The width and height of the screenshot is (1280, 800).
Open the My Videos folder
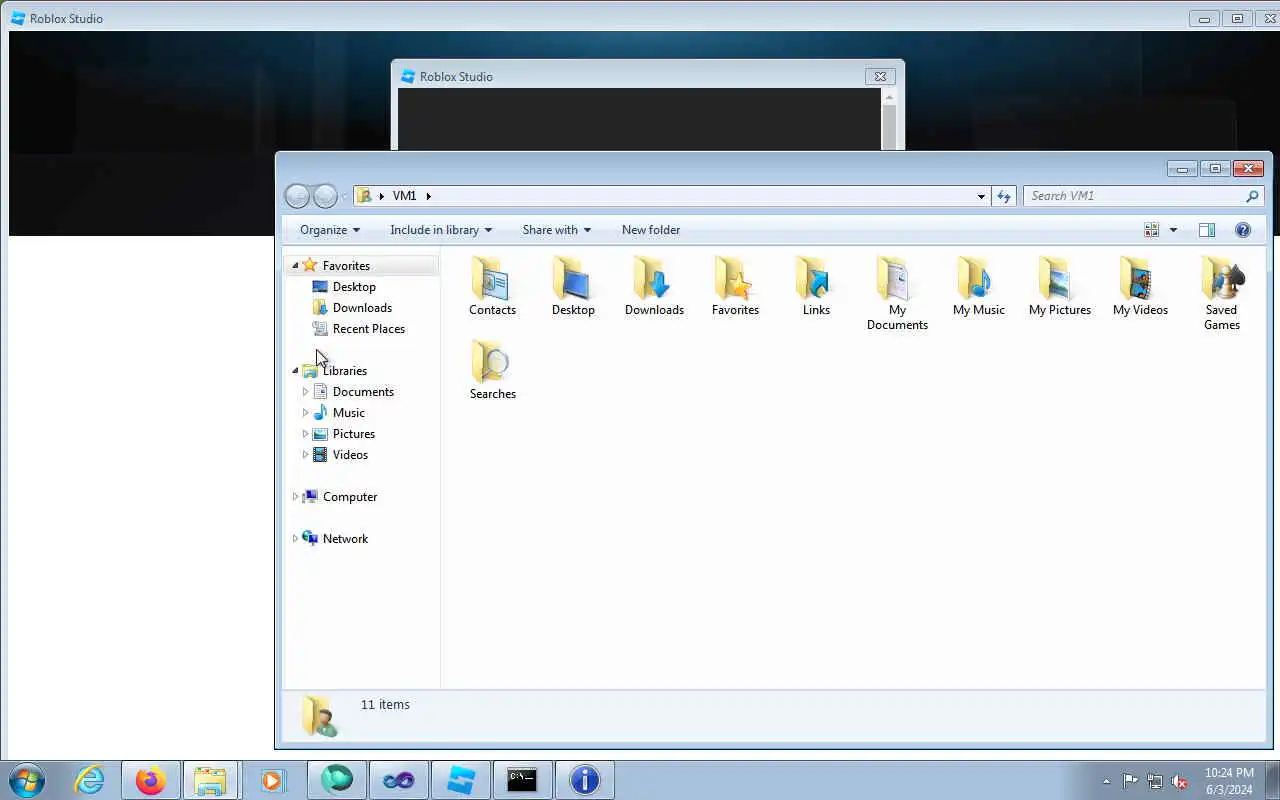pyautogui.click(x=1140, y=286)
